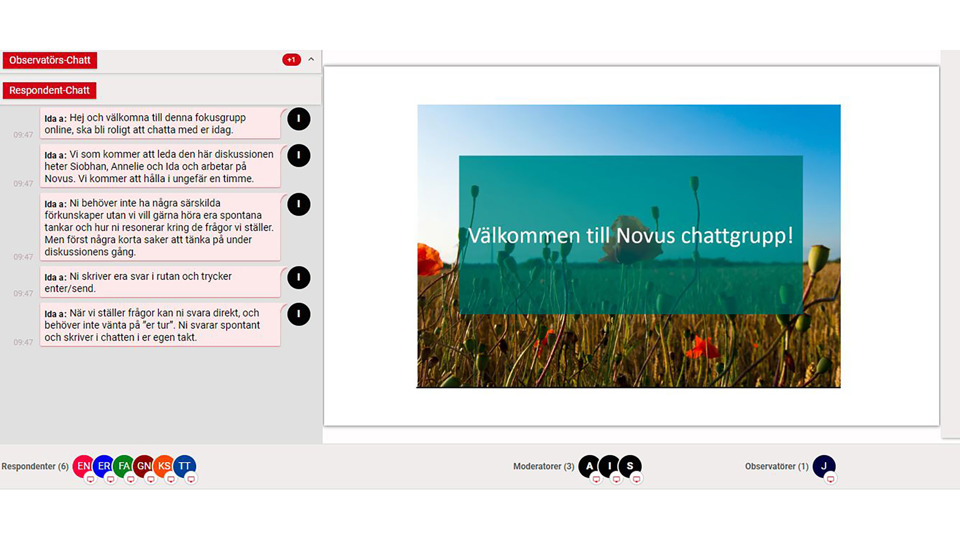
Task: Click avatar beside 'Hej och välkomna' message
Action: [x=299, y=119]
